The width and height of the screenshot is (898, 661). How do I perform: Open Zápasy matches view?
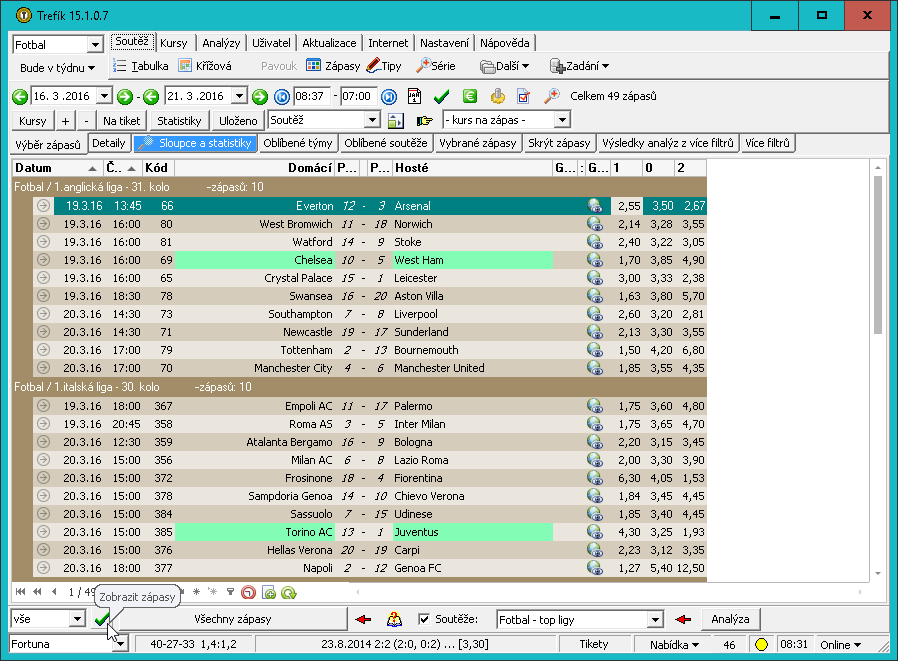tap(333, 66)
